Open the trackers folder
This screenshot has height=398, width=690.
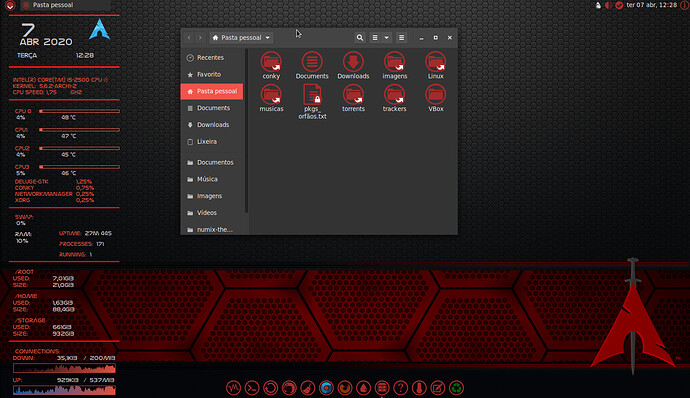pyautogui.click(x=394, y=98)
